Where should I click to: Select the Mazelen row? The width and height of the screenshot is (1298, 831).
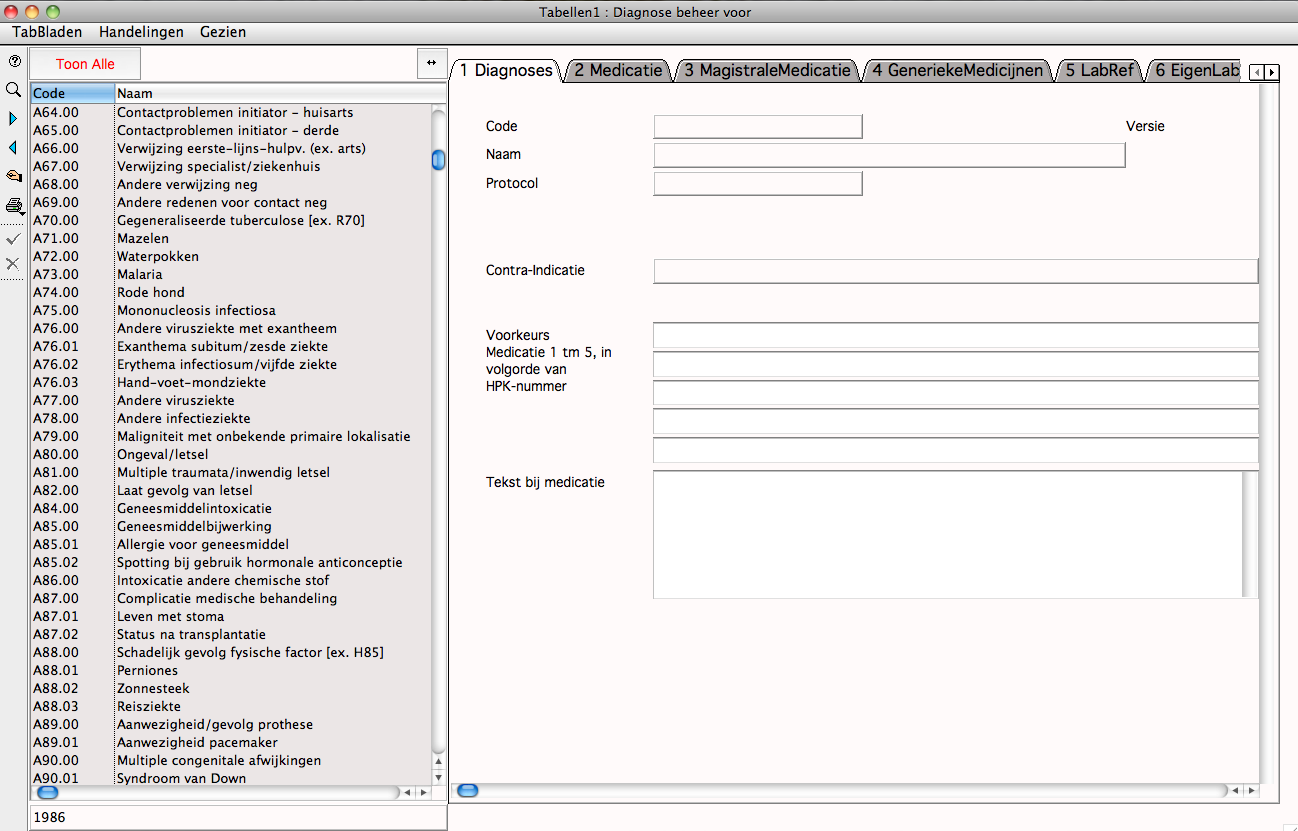(x=231, y=238)
